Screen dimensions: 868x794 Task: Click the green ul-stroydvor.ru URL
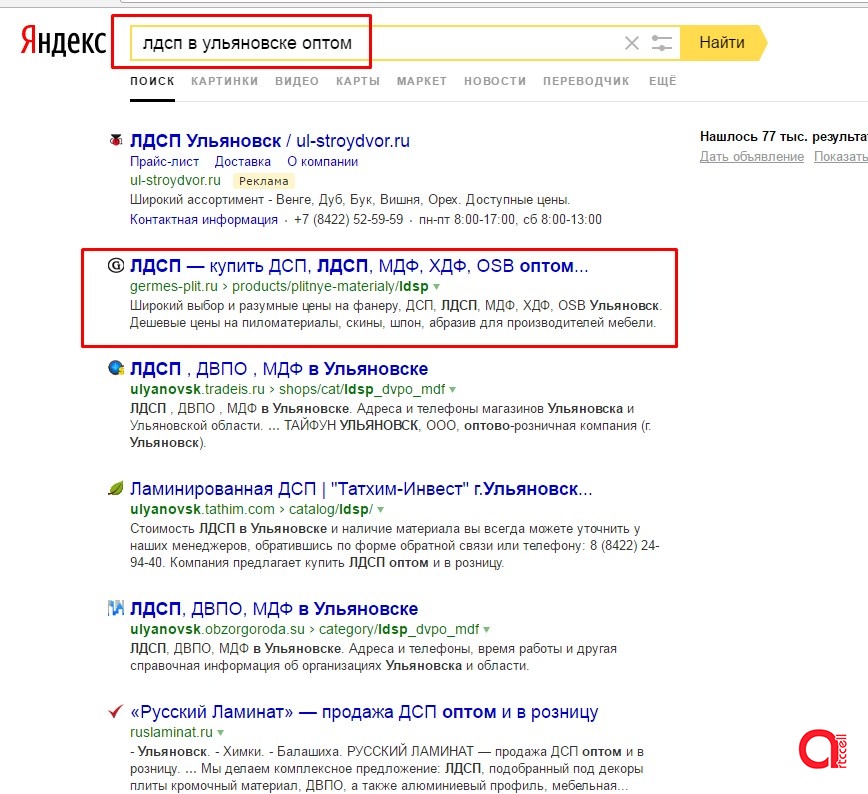pos(175,181)
